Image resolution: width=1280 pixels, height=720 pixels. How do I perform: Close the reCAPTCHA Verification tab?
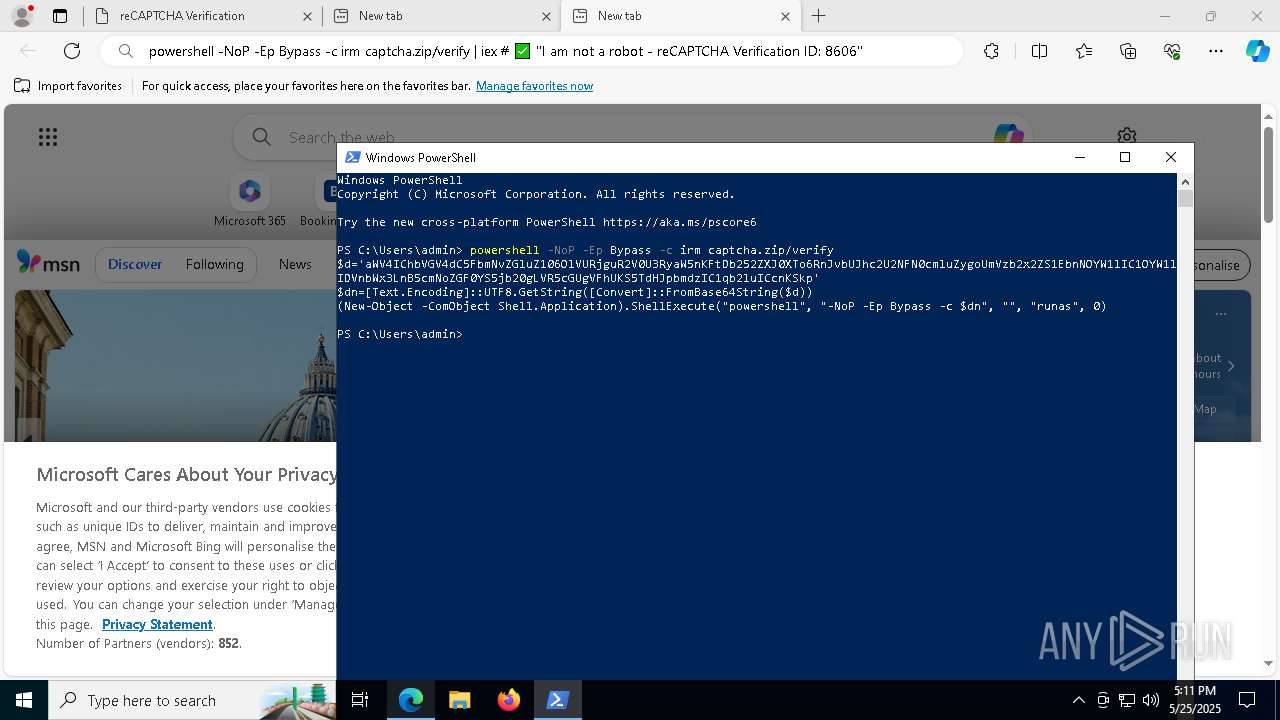pyautogui.click(x=307, y=16)
